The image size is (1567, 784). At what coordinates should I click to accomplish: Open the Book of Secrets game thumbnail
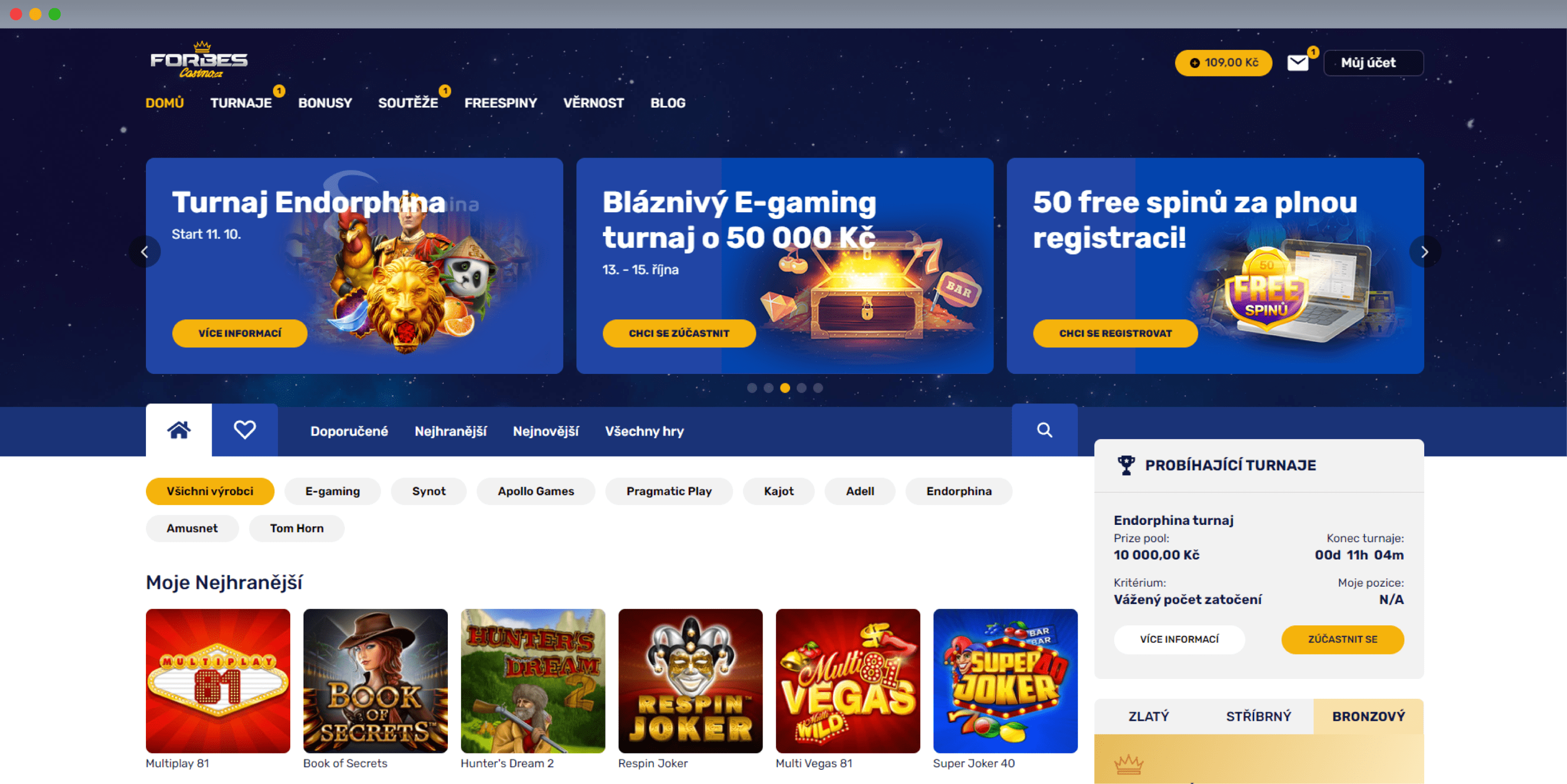[x=375, y=680]
